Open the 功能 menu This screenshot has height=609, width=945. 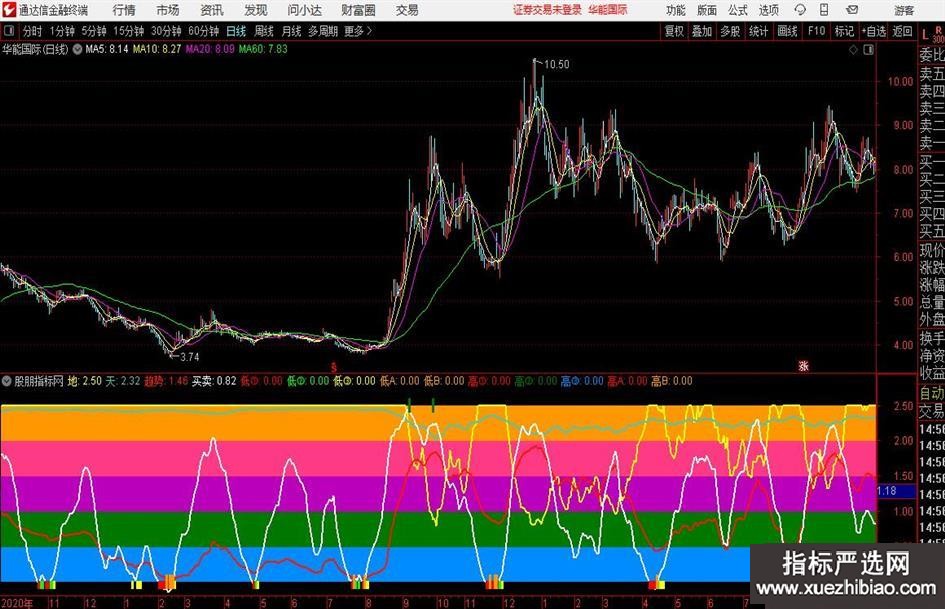tap(676, 10)
